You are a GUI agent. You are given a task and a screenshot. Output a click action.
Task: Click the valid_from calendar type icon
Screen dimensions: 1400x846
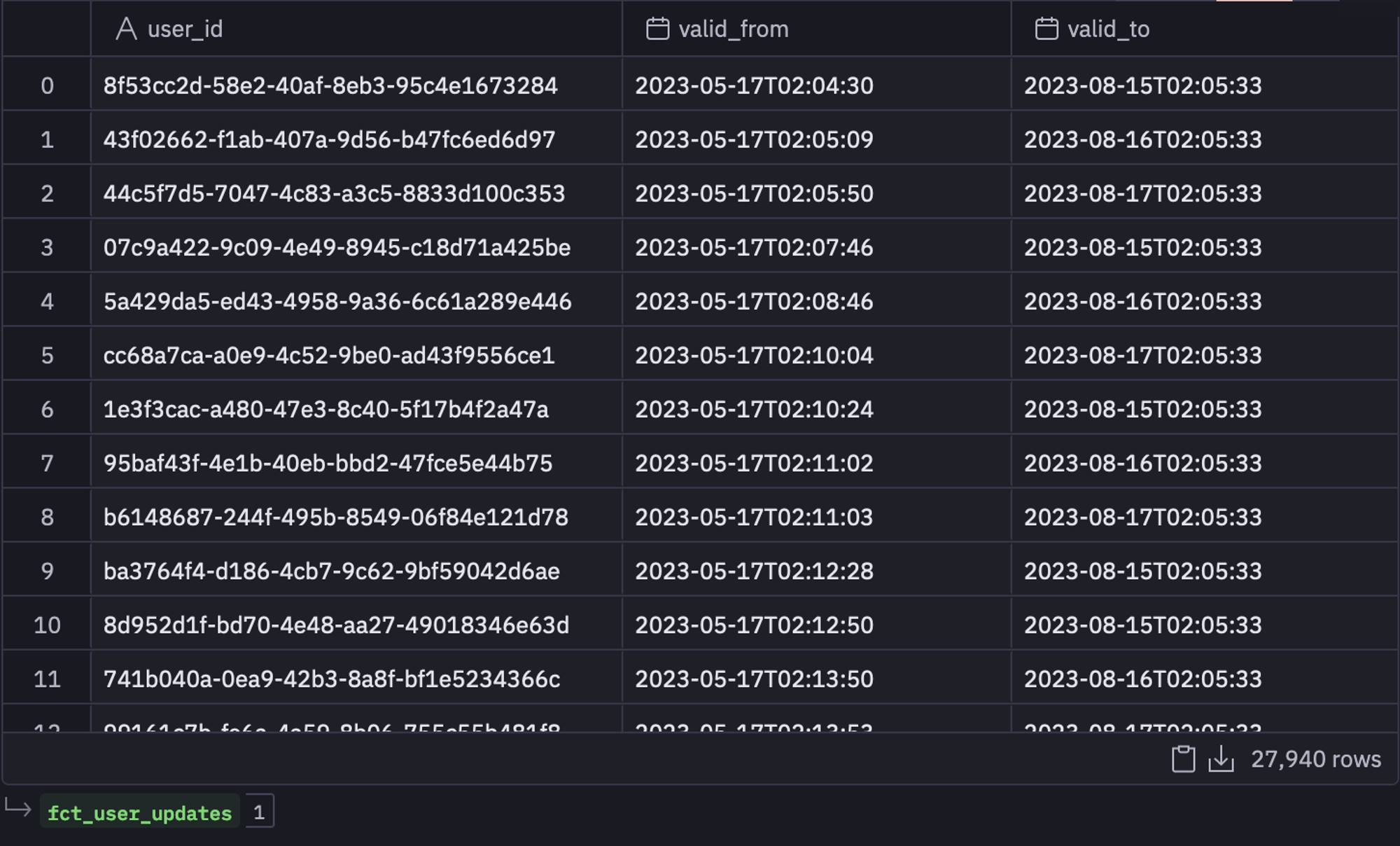657,29
